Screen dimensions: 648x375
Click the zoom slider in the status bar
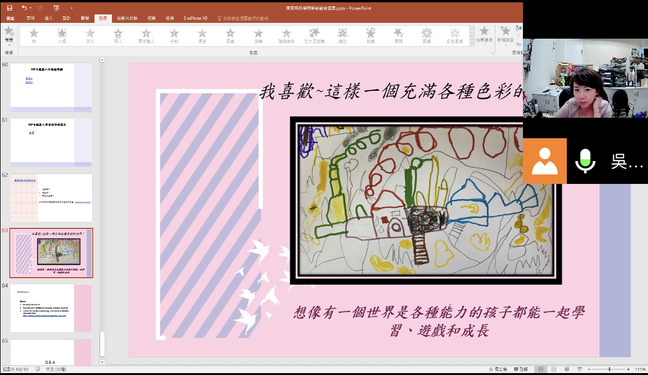click(x=610, y=369)
